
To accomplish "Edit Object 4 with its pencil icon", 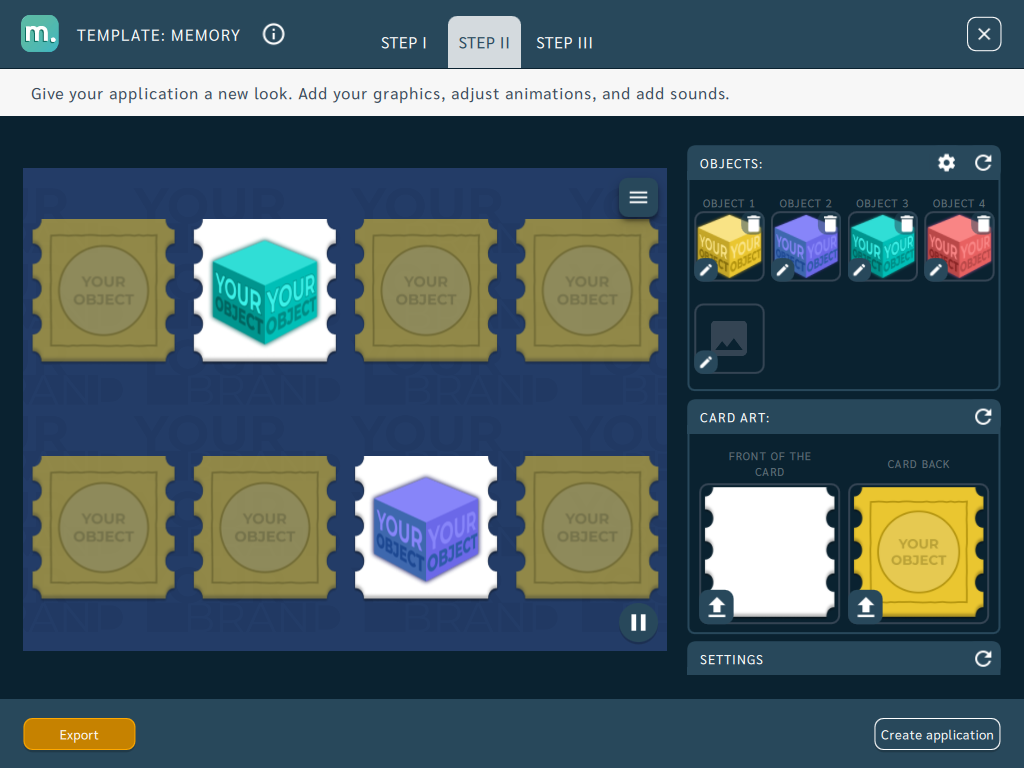I will (x=936, y=270).
